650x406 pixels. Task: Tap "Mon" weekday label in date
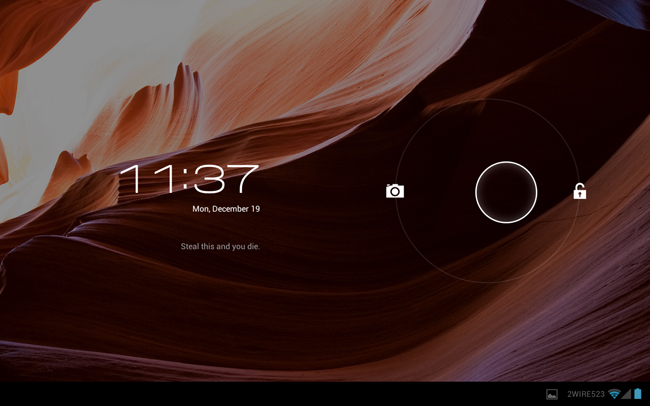(201, 209)
